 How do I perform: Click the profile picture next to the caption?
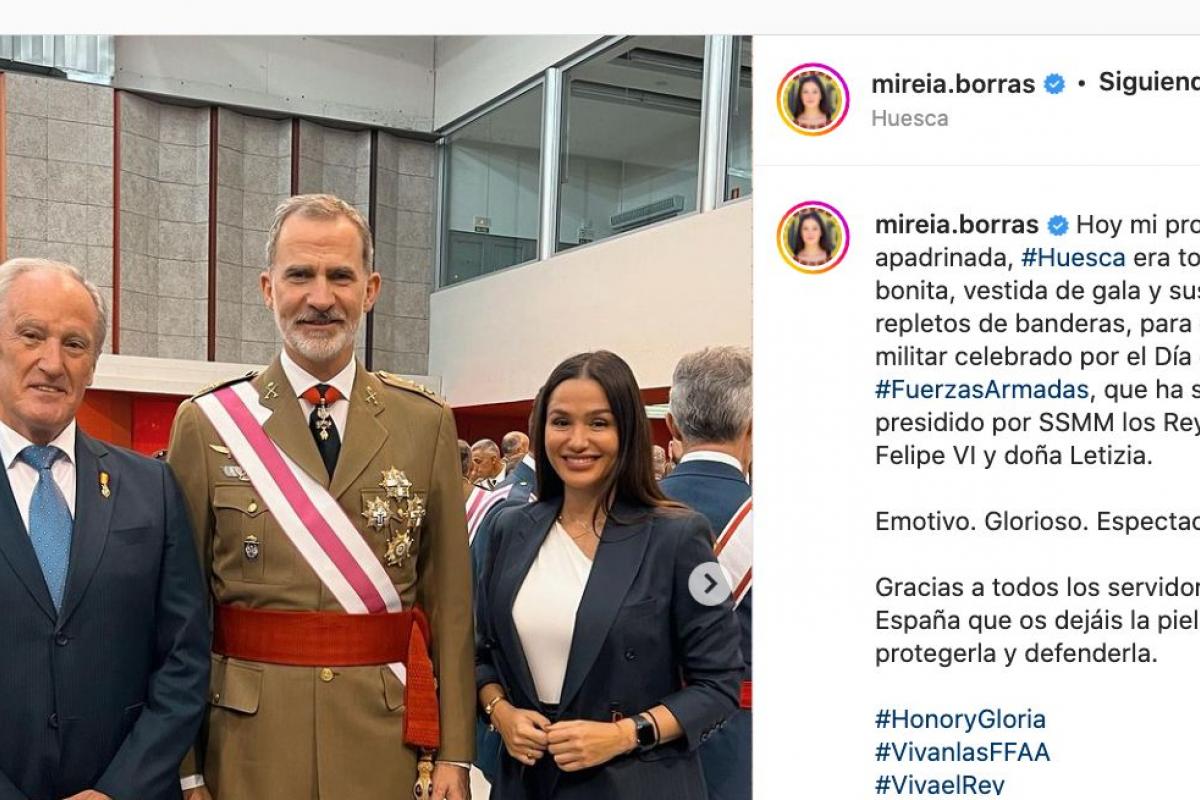tap(813, 237)
